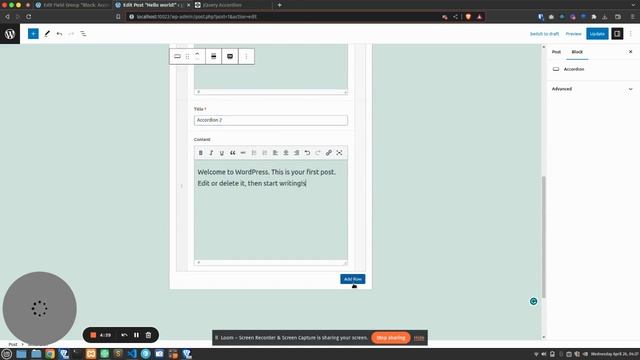Viewport: 640px width, 360px height.
Task: Hide the Loom sharing notification bar
Action: coord(419,338)
